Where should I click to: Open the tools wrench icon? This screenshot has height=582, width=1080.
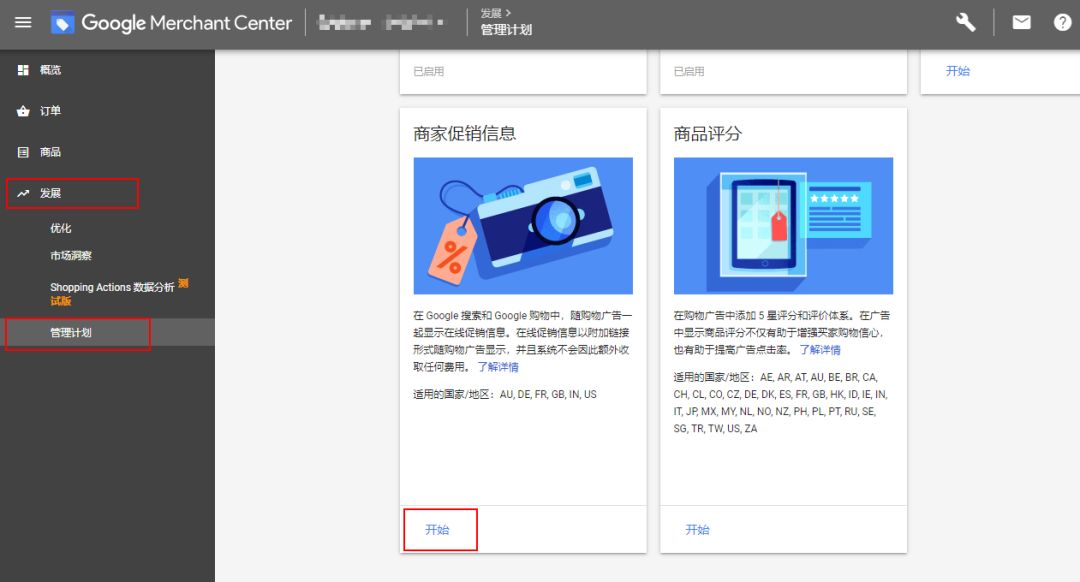964,21
